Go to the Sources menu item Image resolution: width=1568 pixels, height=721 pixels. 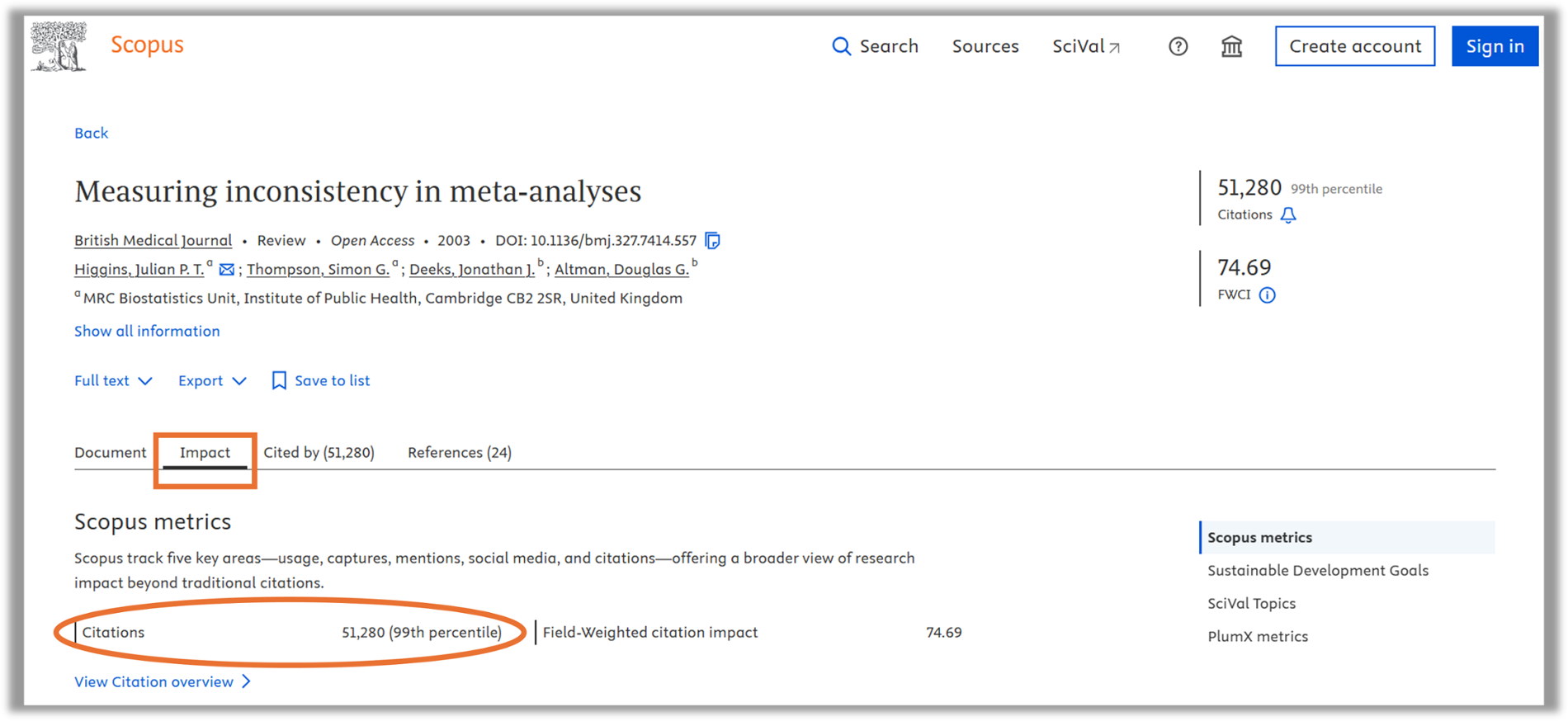[x=985, y=46]
